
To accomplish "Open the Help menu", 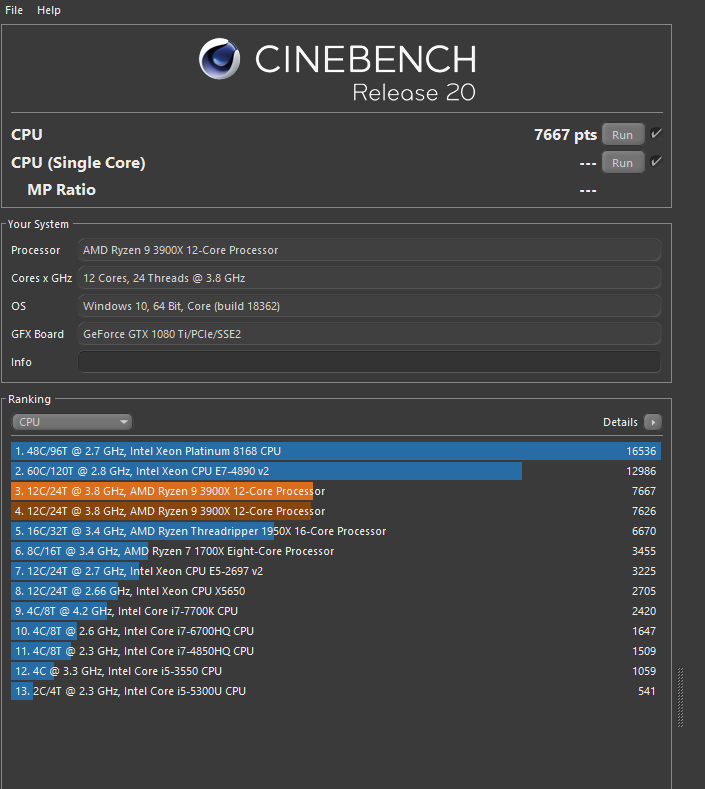I will click(49, 10).
